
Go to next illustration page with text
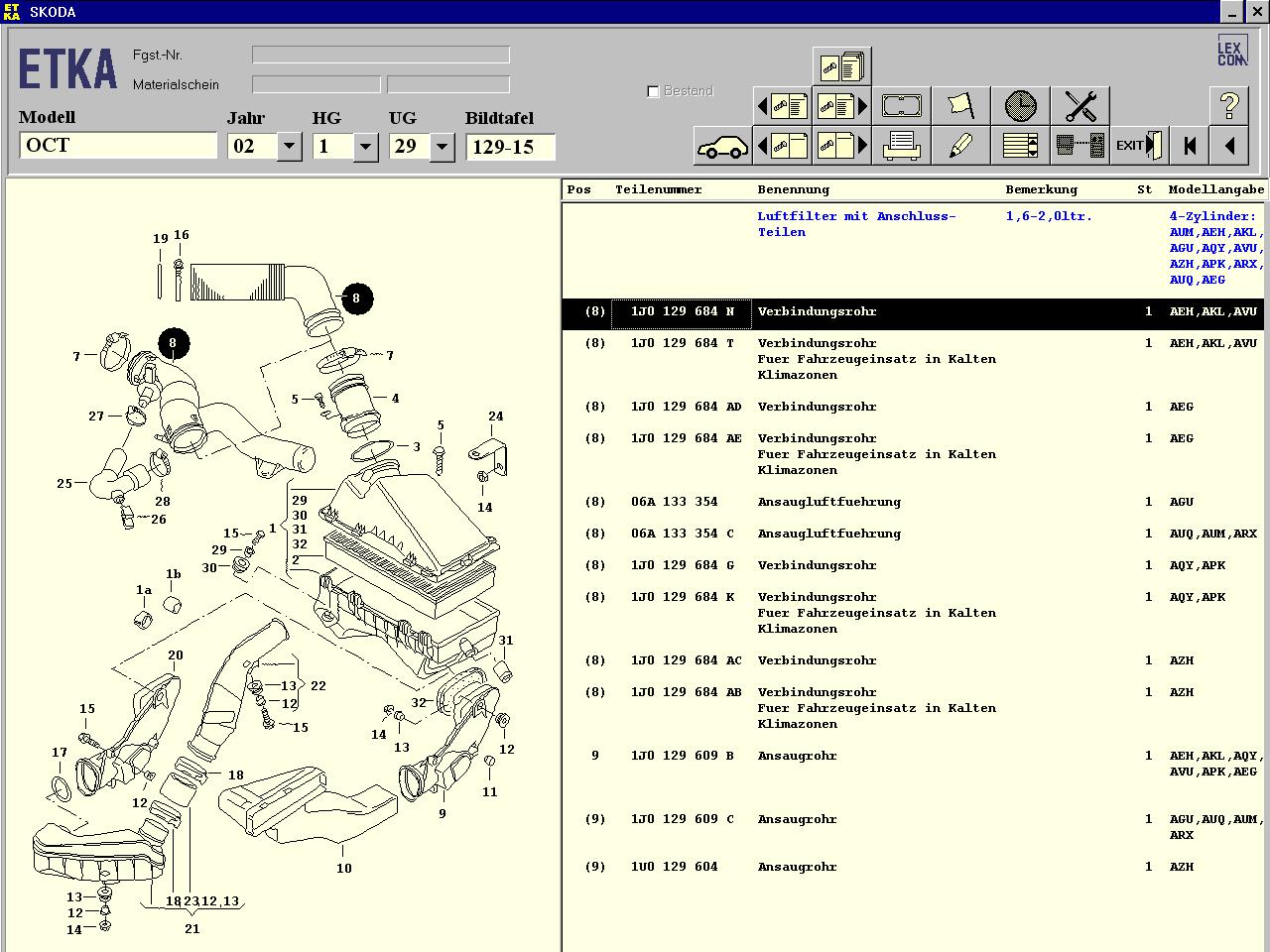tap(841, 105)
